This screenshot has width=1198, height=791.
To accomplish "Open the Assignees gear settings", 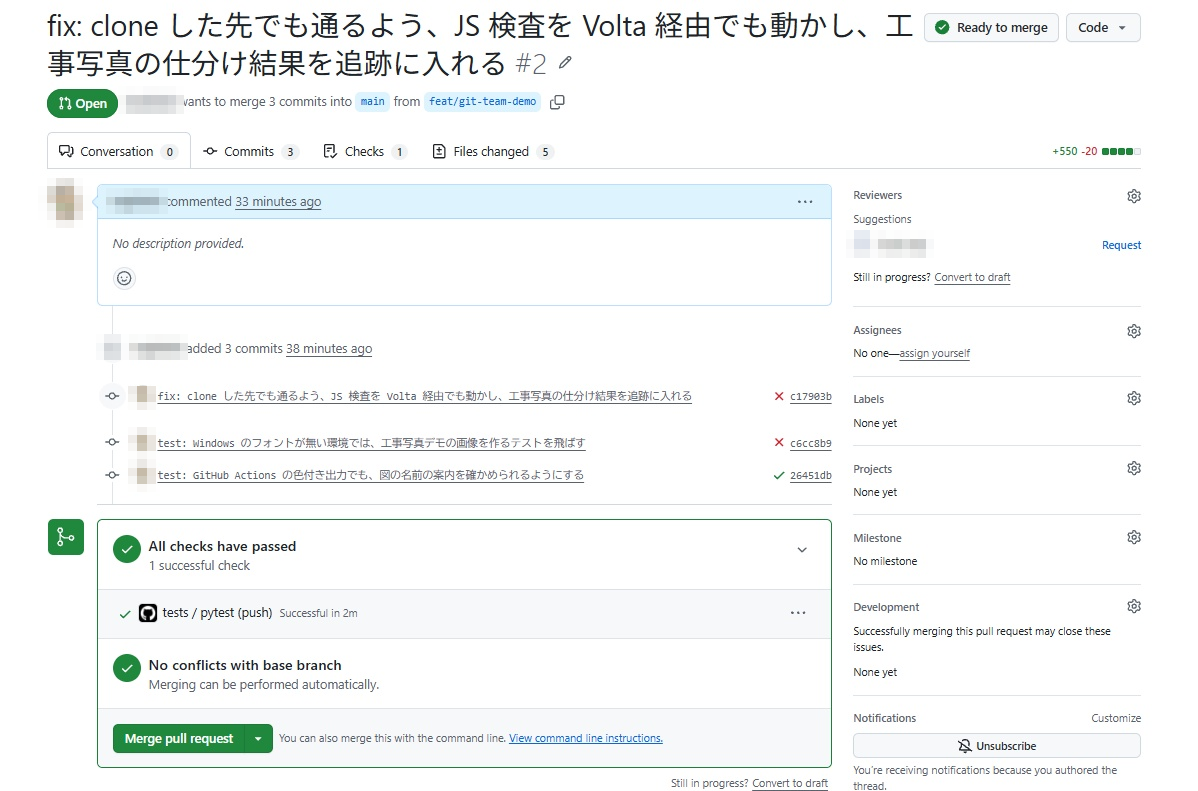I will coord(1134,331).
